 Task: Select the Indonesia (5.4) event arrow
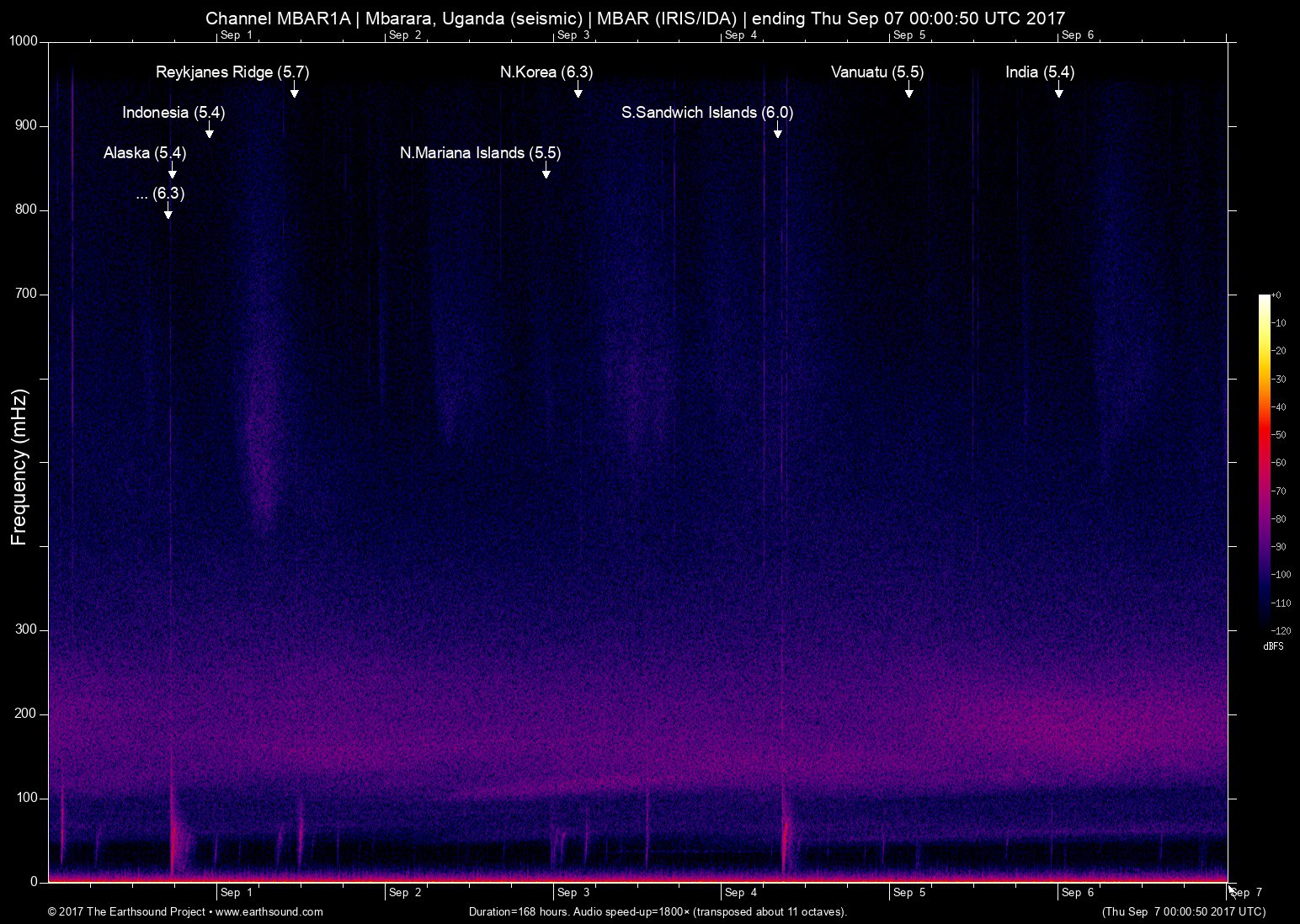click(x=209, y=131)
